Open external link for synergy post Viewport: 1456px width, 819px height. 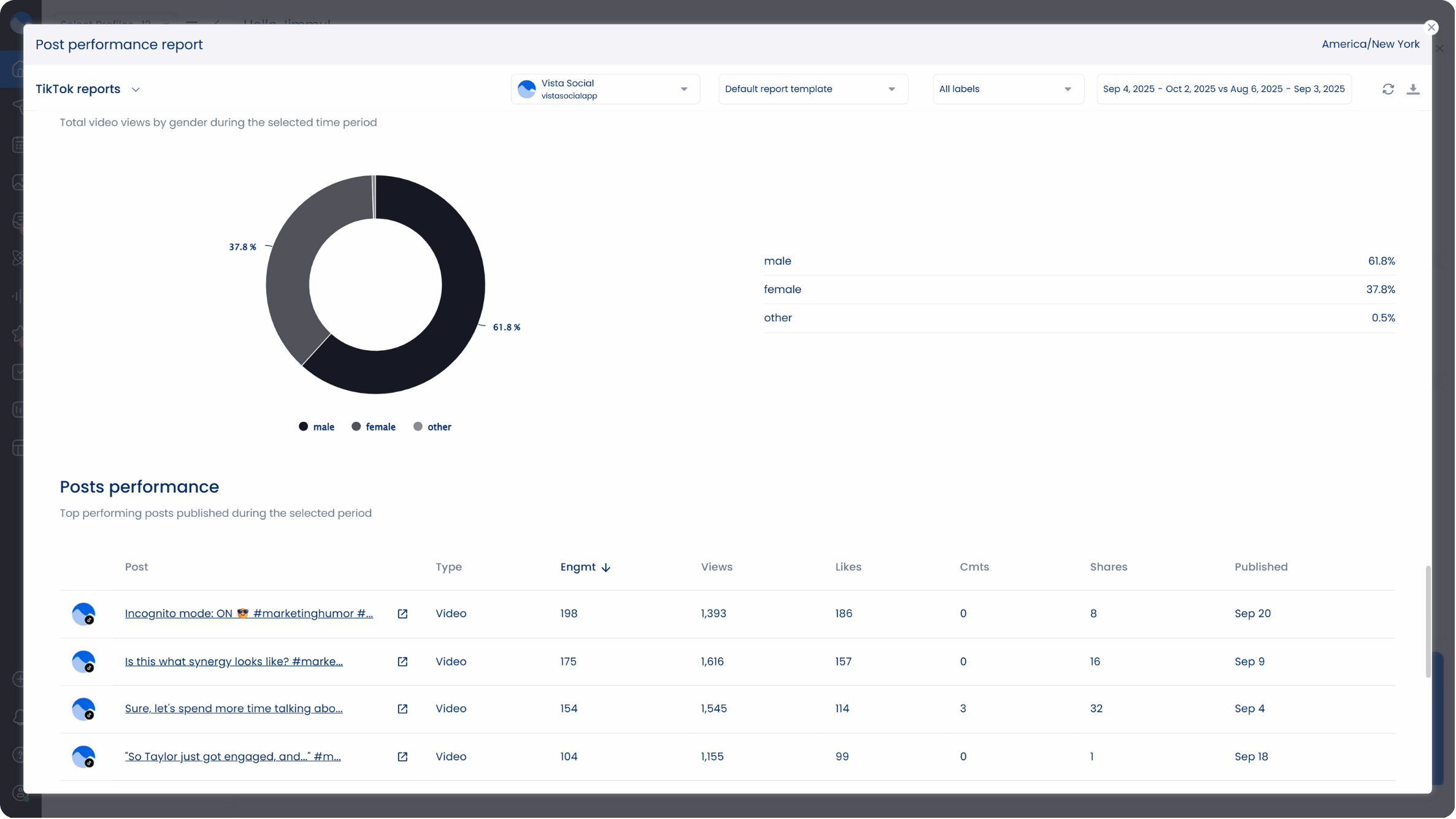coord(402,661)
